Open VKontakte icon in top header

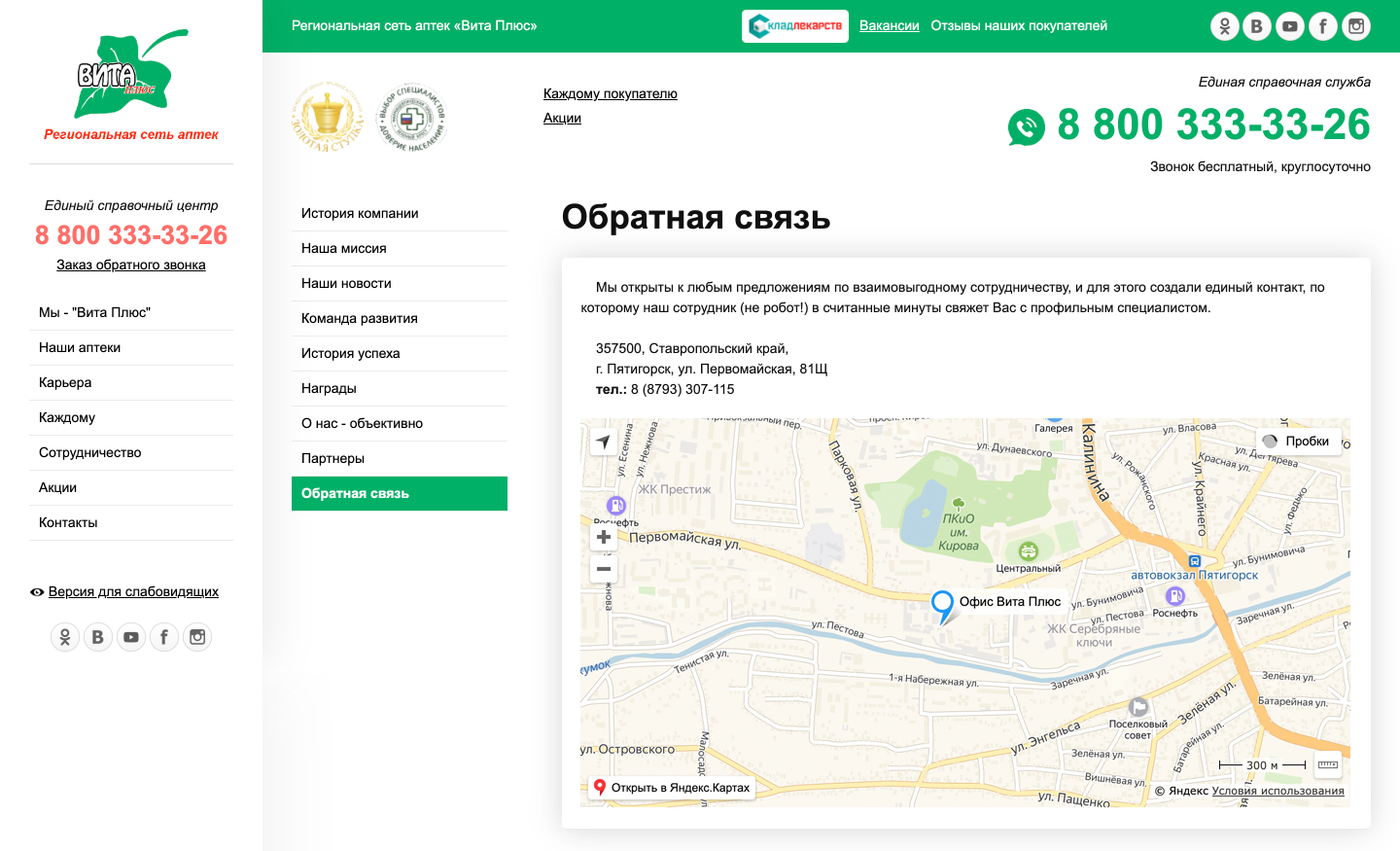1257,26
